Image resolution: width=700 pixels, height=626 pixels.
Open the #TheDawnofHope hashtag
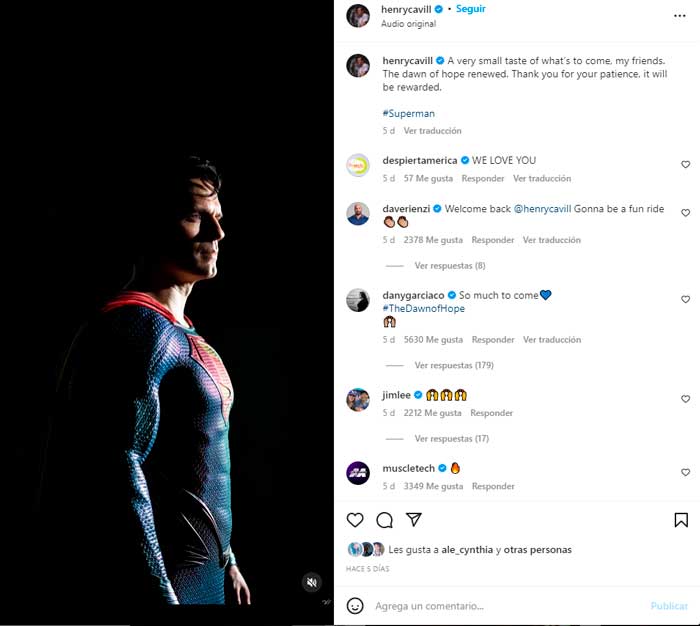click(423, 309)
